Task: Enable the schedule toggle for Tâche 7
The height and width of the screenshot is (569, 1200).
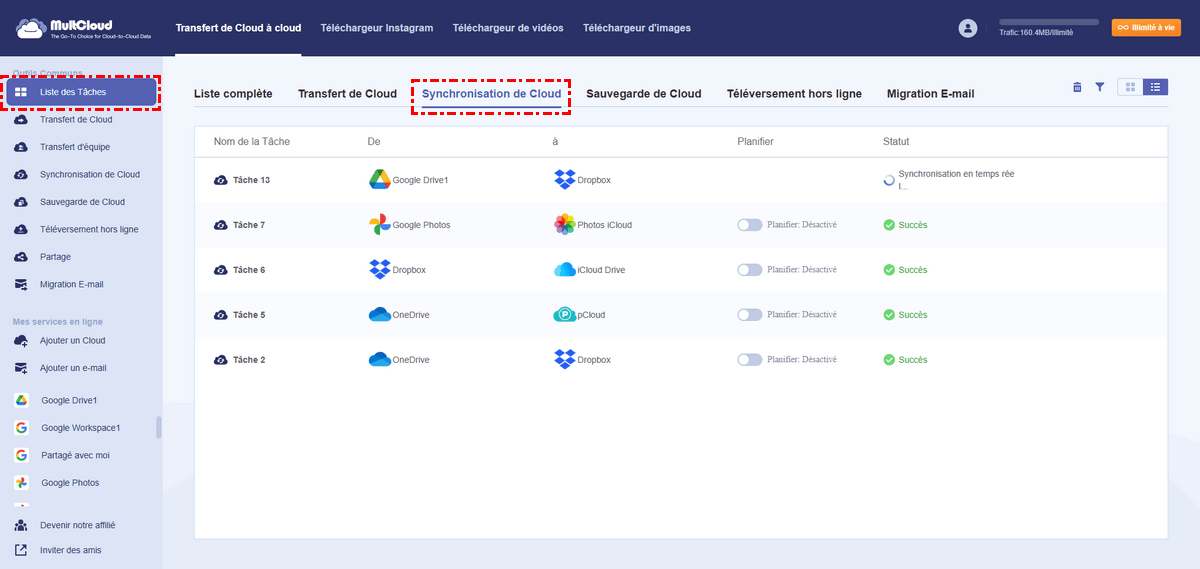Action: [x=749, y=225]
